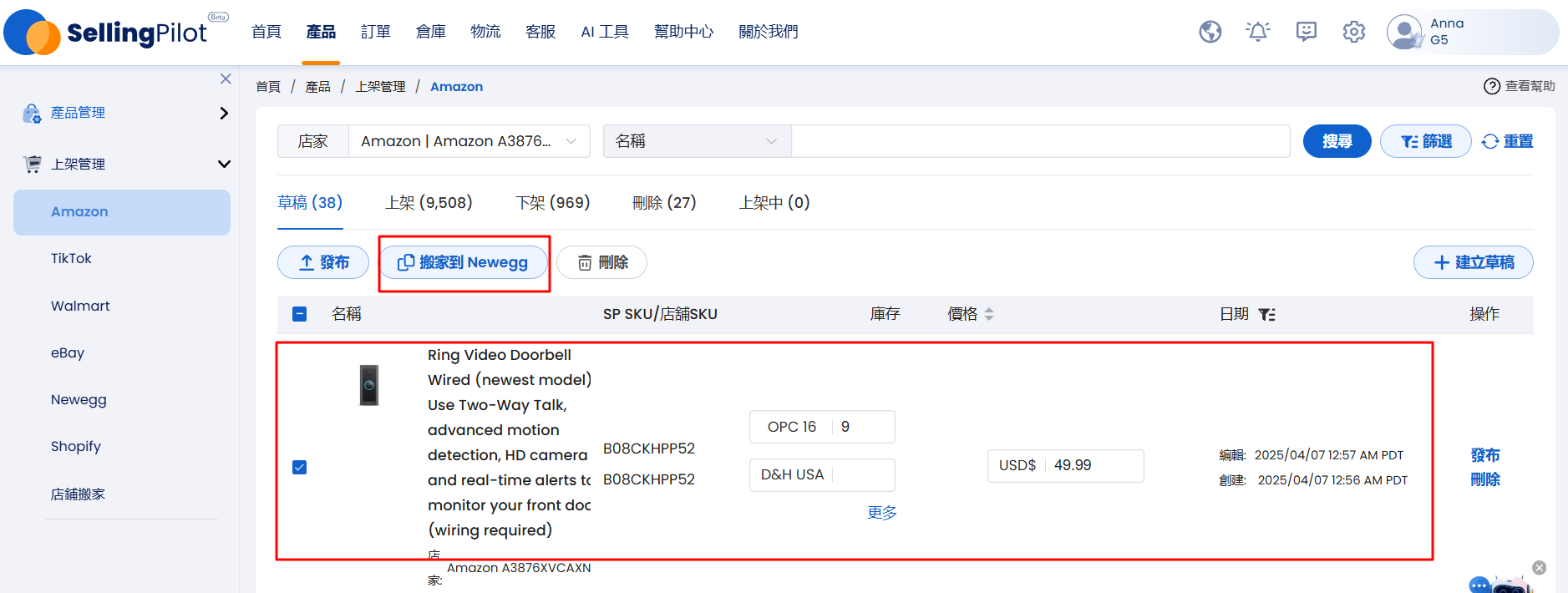Click the 首頁 breadcrumb link

click(x=268, y=87)
